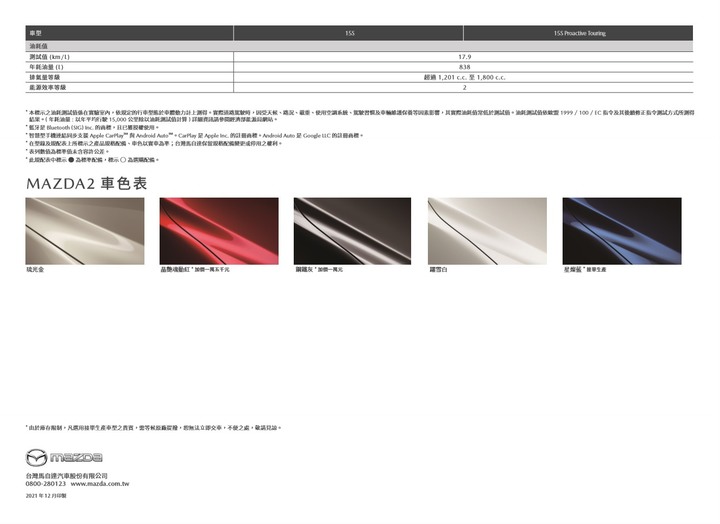Viewport: 720px width, 524px height.
Task: Select the red paint colour swatch
Action: (219, 231)
